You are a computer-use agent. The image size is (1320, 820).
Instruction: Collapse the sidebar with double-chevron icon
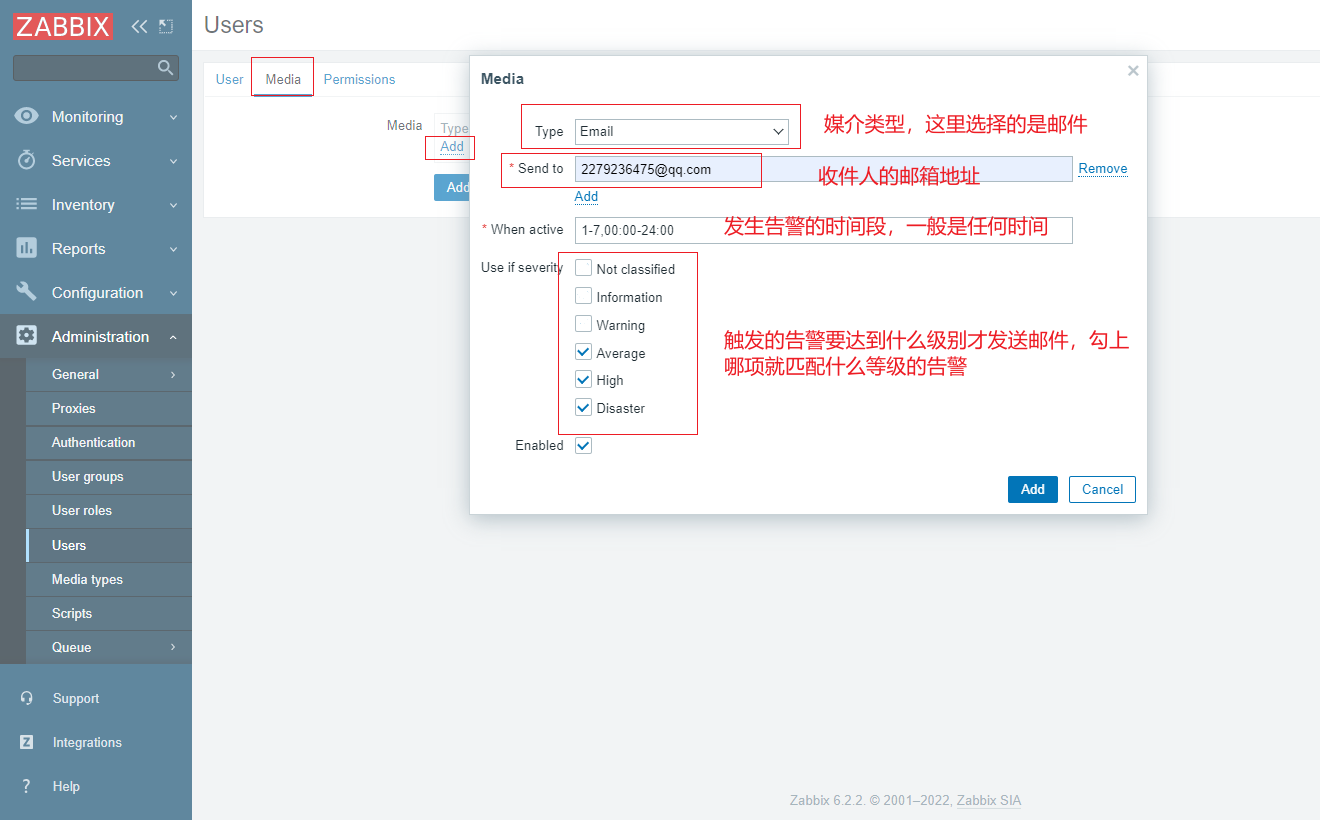pyautogui.click(x=139, y=26)
